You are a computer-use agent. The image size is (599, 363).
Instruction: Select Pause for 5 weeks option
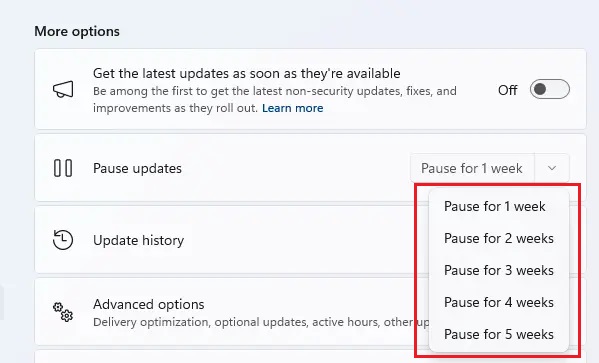click(x=499, y=334)
